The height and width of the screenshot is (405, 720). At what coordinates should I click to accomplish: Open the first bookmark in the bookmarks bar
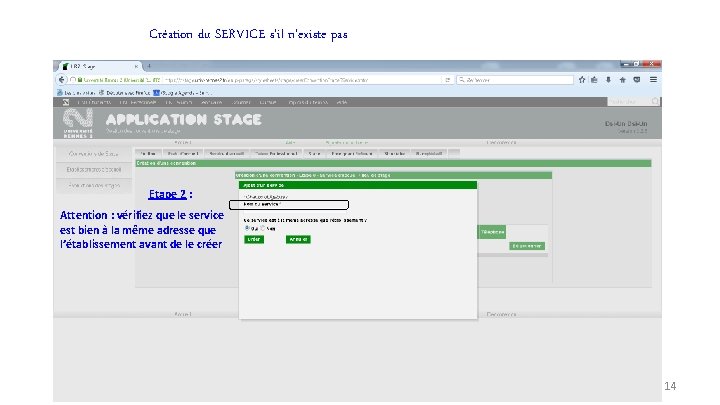point(76,93)
